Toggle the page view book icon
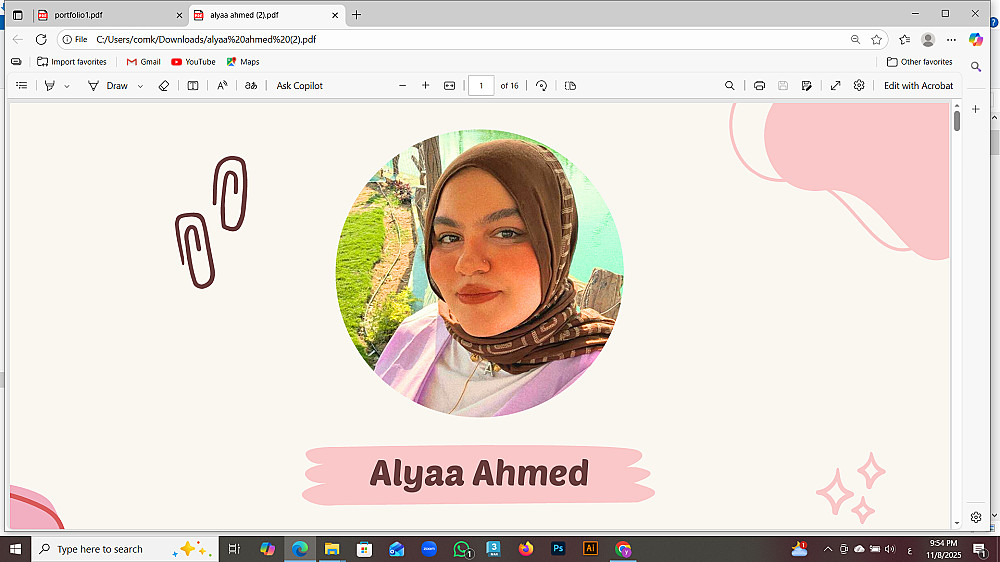 tap(193, 85)
